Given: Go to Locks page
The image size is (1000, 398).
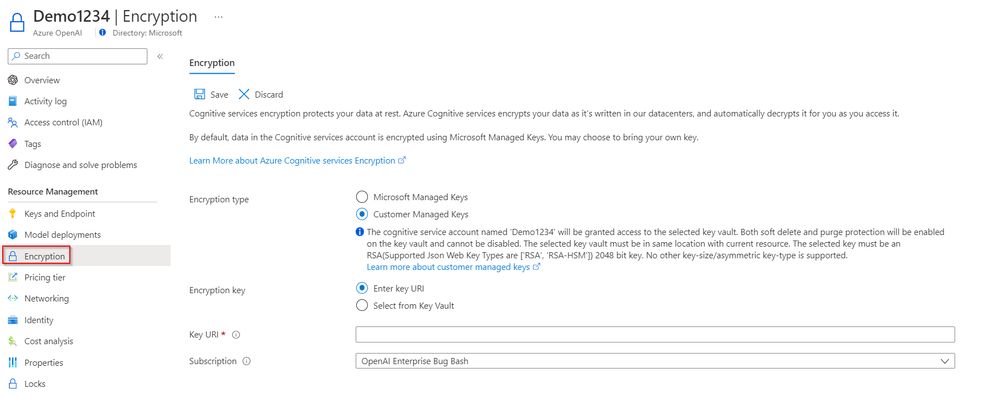Looking at the screenshot, I should (34, 384).
